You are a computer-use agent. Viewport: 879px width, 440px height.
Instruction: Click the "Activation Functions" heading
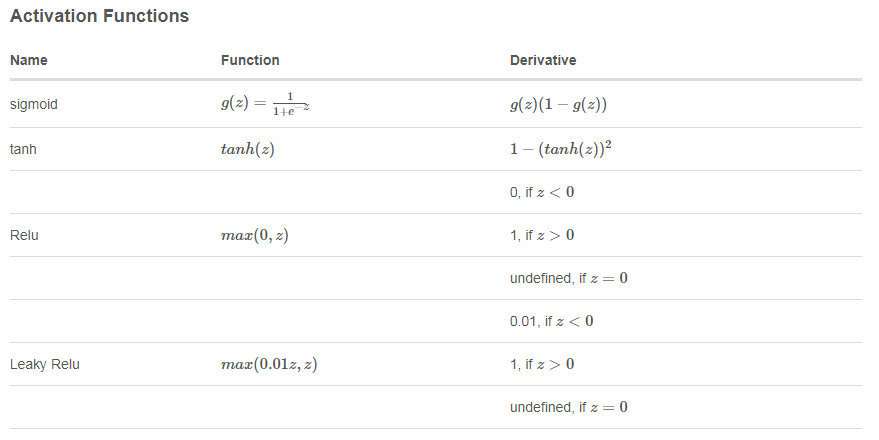click(99, 17)
